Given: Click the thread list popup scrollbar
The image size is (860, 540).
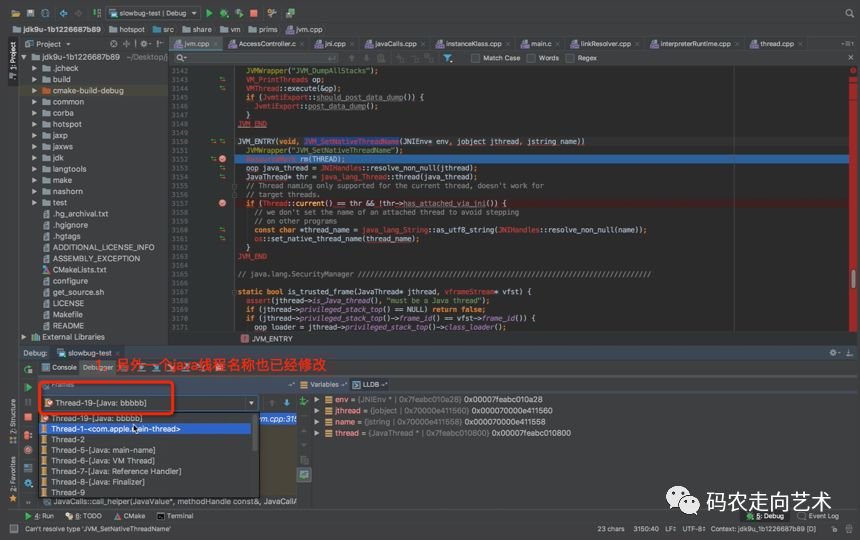Looking at the screenshot, I should pyautogui.click(x=254, y=433).
